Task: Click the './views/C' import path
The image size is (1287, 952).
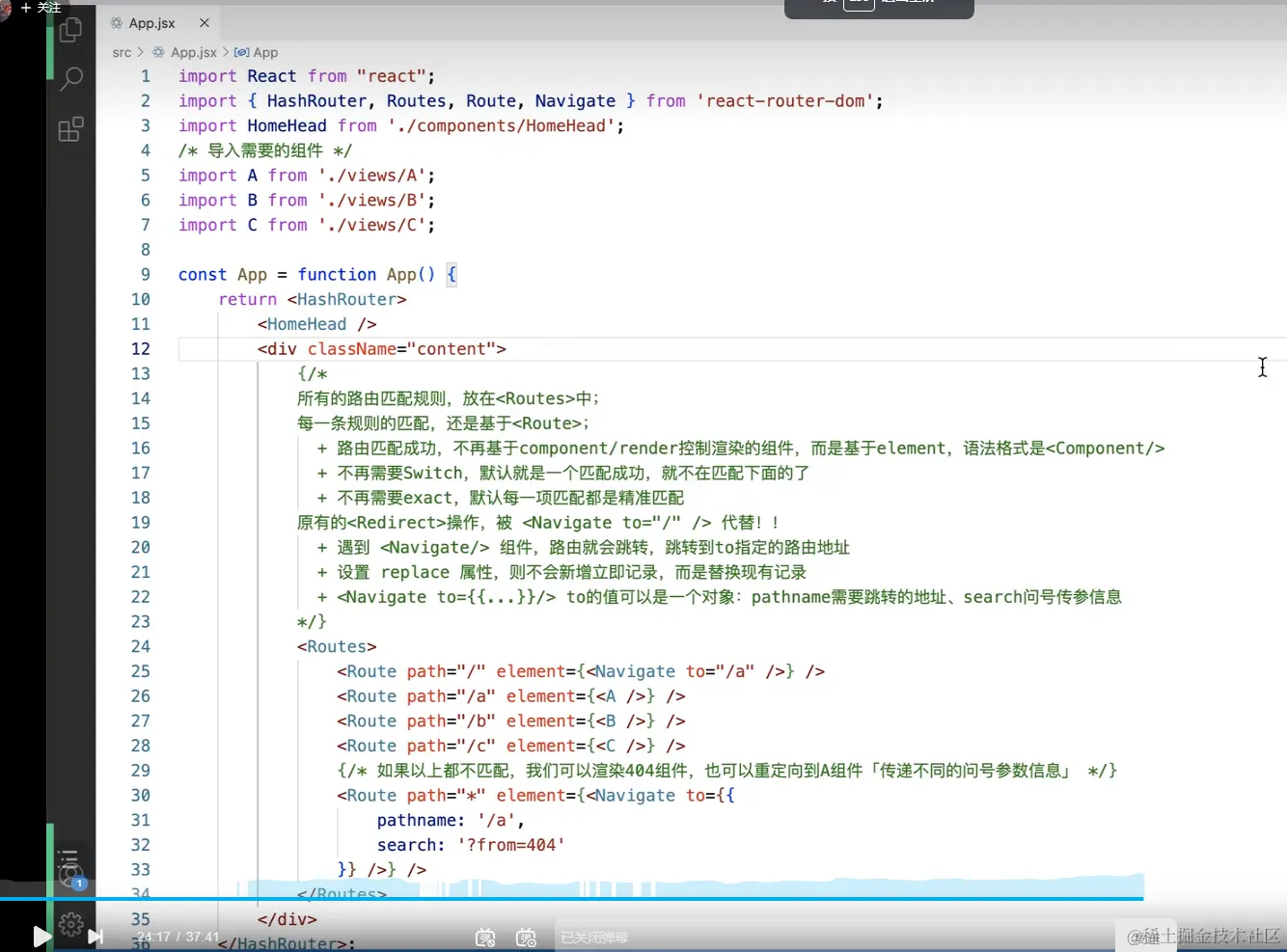Action: 371,226
